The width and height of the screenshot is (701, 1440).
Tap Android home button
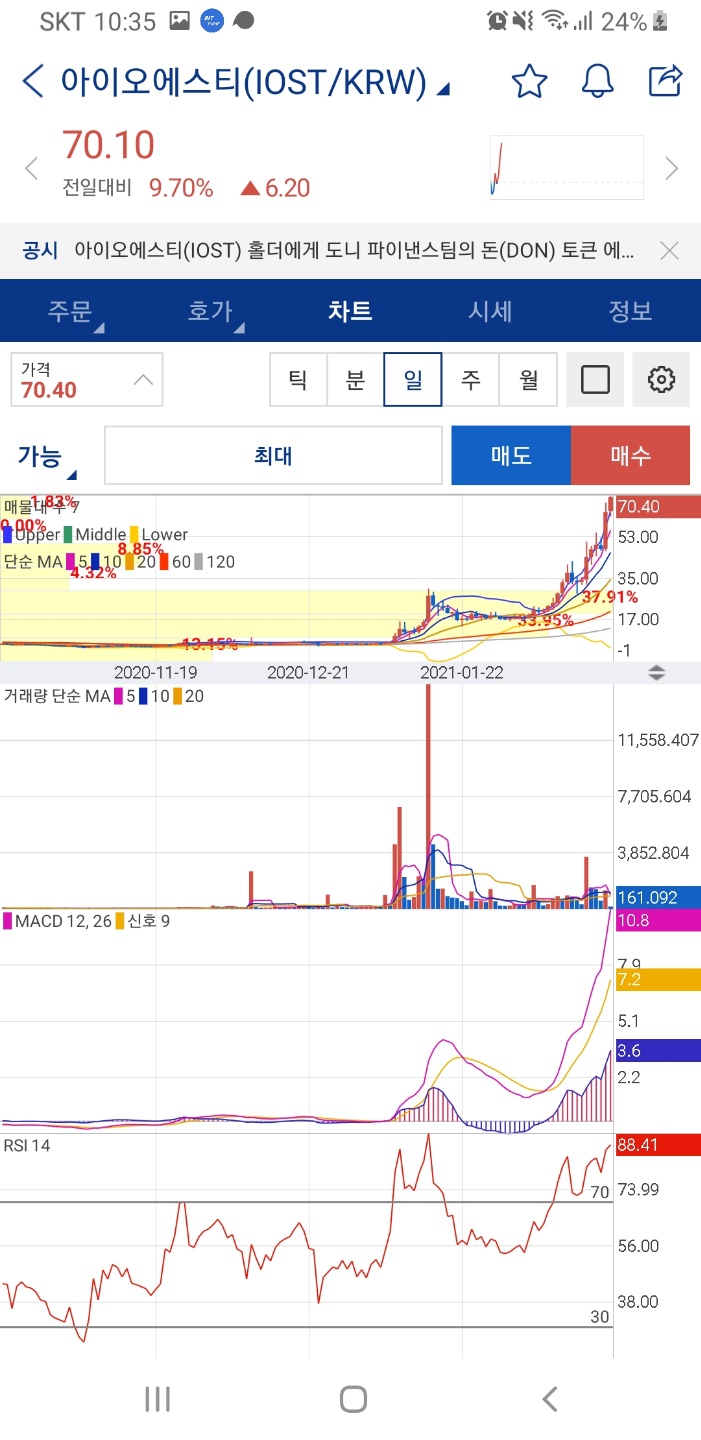click(x=353, y=1399)
